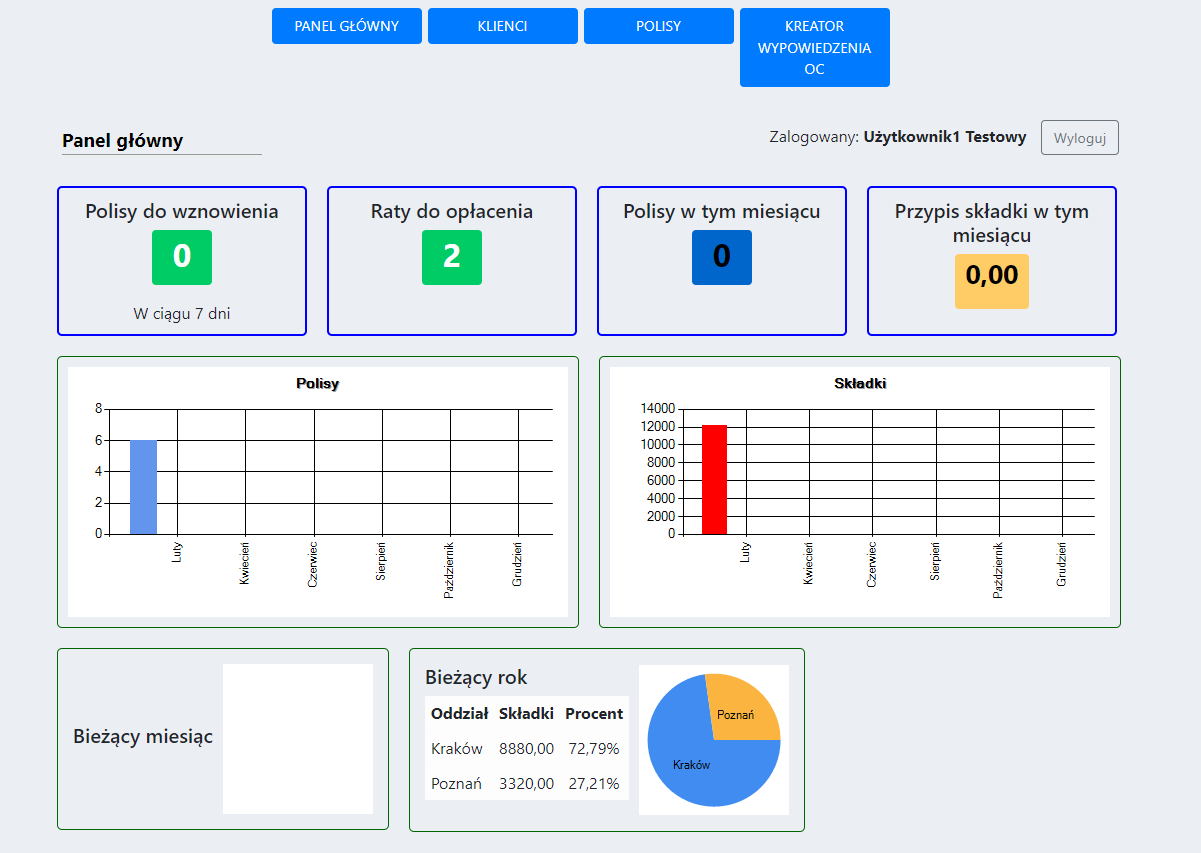The width and height of the screenshot is (1201, 853).
Task: Click the Wyloguj button
Action: click(1080, 138)
